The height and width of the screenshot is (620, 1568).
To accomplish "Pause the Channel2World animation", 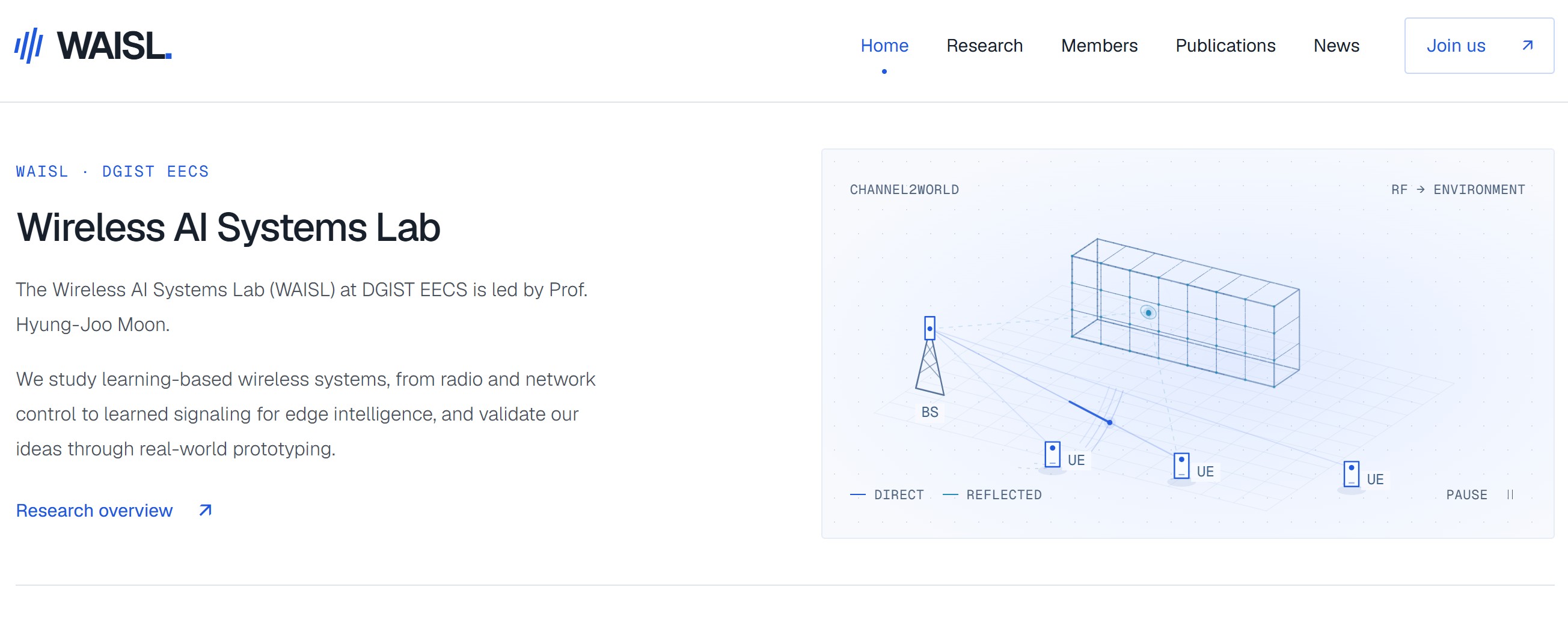I will pos(1480,494).
